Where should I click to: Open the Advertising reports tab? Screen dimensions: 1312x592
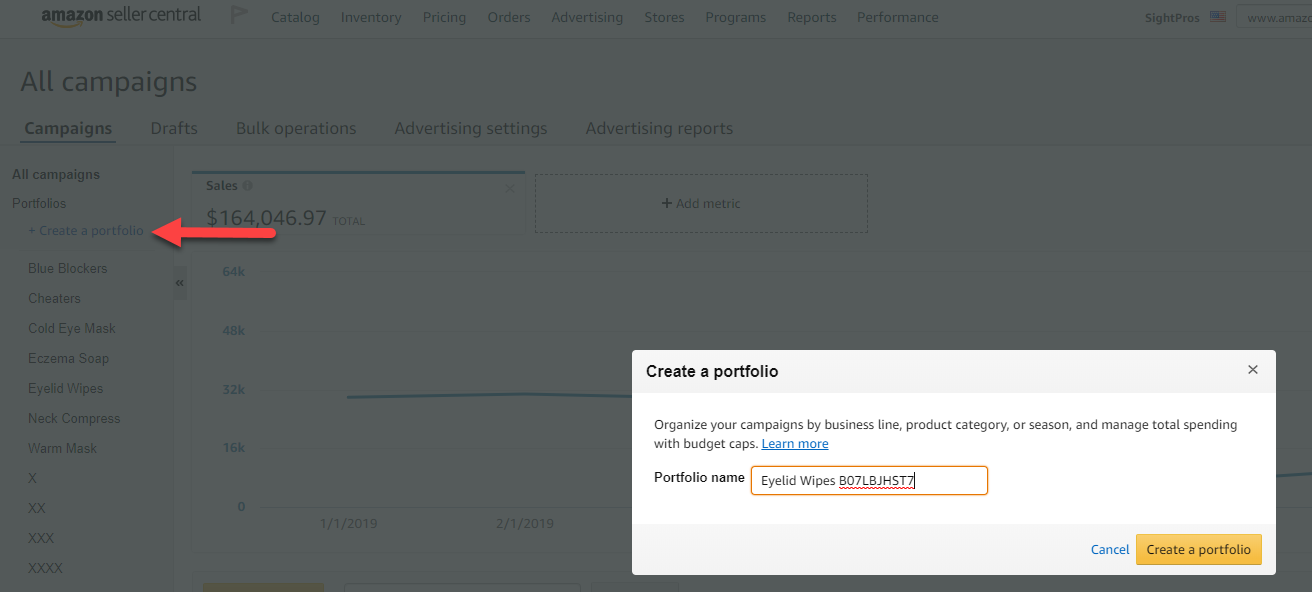(659, 128)
